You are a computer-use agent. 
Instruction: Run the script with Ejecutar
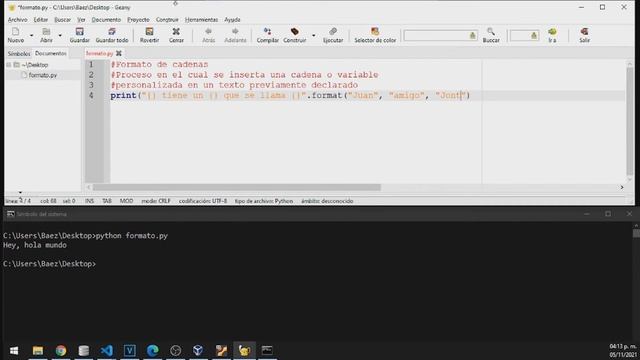pos(333,35)
